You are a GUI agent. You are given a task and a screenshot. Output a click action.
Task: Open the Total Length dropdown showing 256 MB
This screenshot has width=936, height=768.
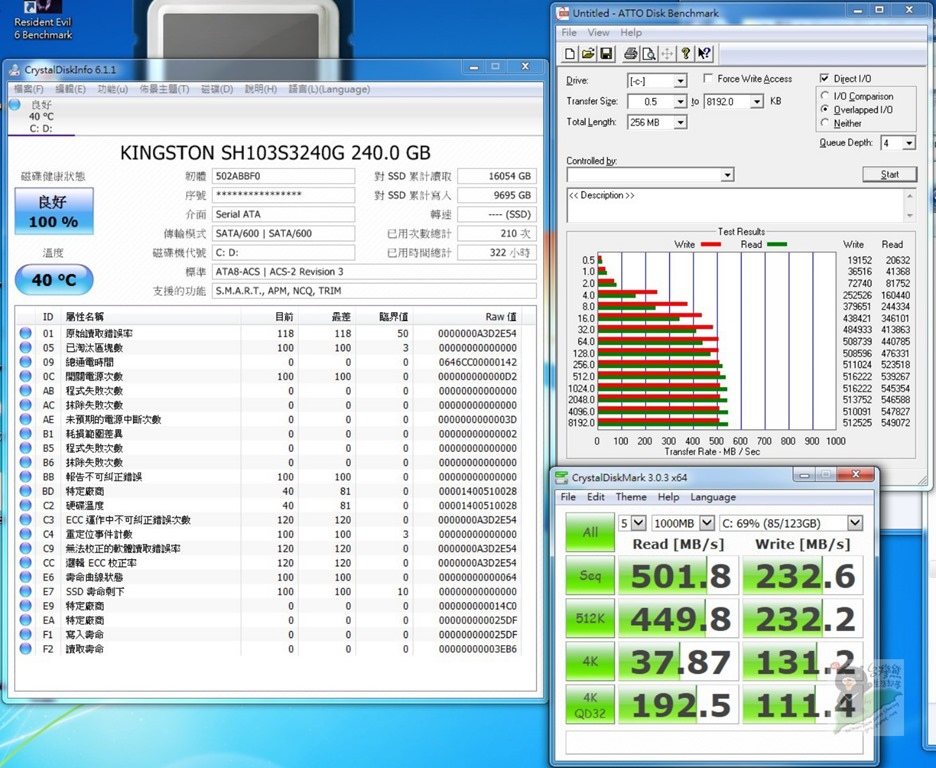680,122
